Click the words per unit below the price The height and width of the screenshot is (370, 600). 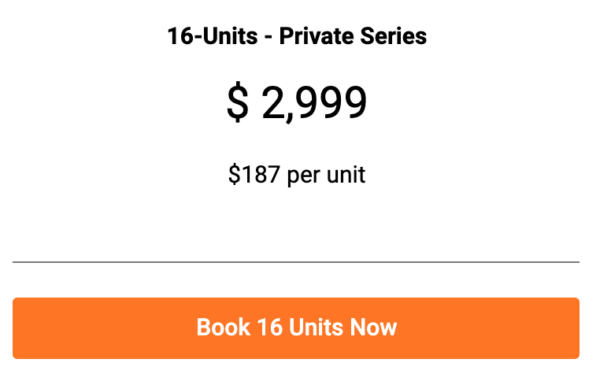coord(326,176)
